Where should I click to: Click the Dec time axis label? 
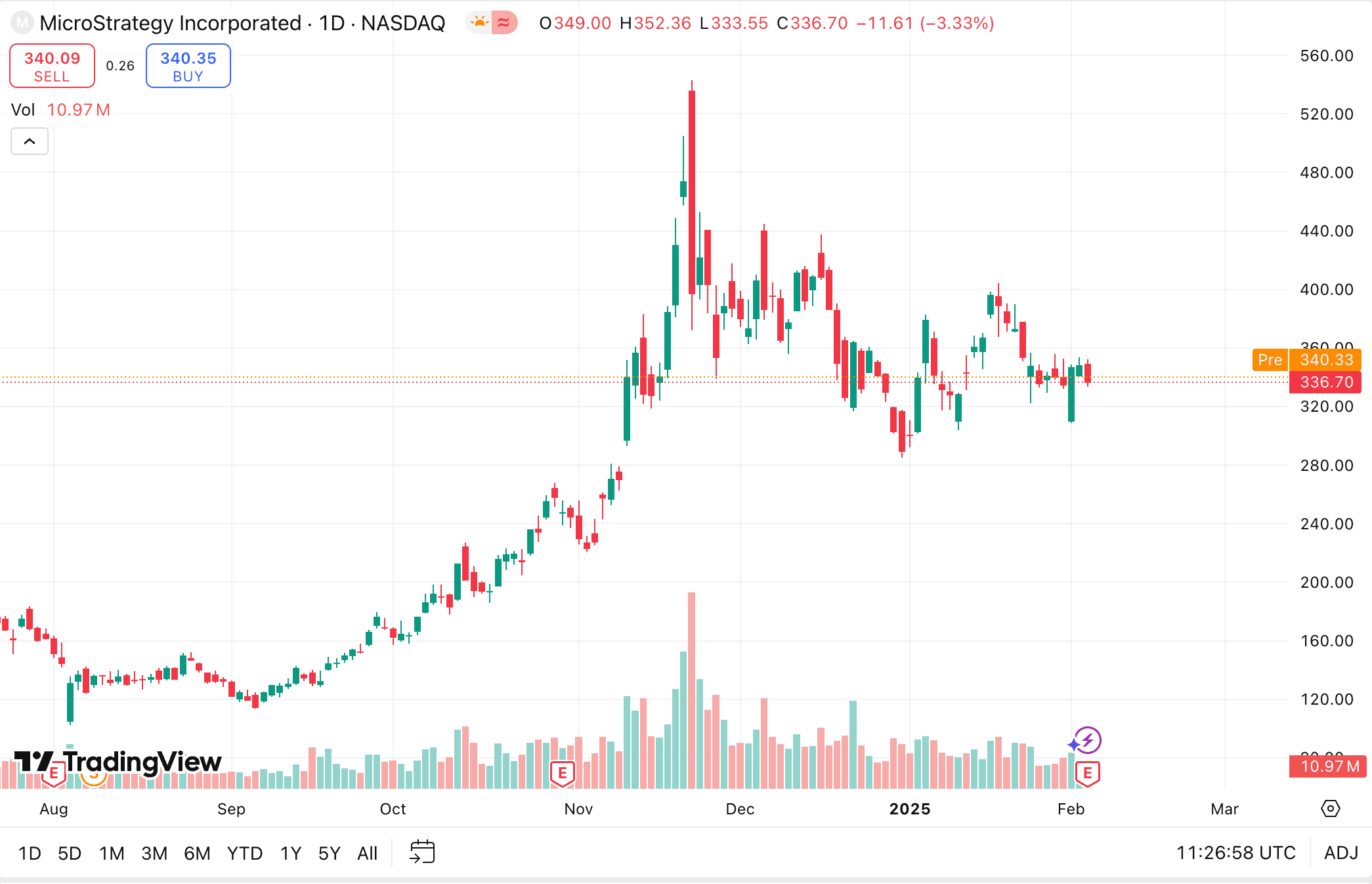(740, 809)
